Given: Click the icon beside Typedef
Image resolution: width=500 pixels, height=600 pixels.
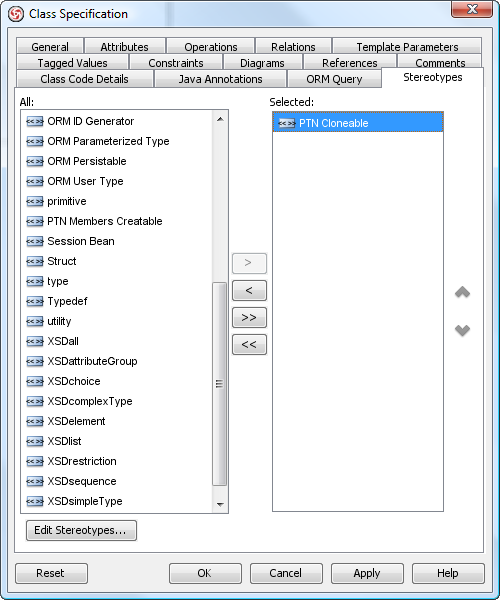Looking at the screenshot, I should [34, 302].
